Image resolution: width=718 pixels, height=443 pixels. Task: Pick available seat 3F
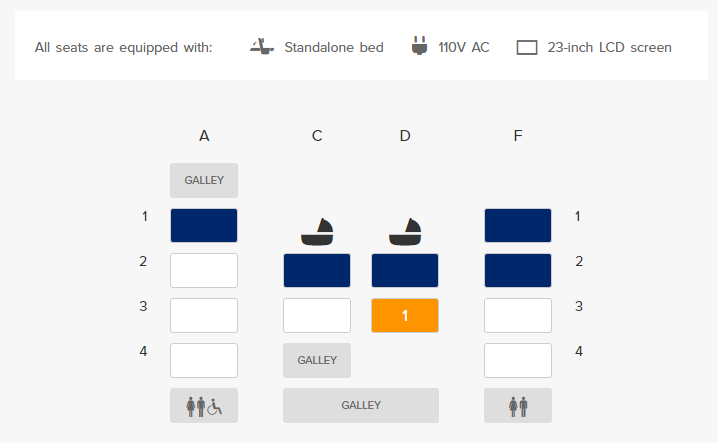[518, 315]
